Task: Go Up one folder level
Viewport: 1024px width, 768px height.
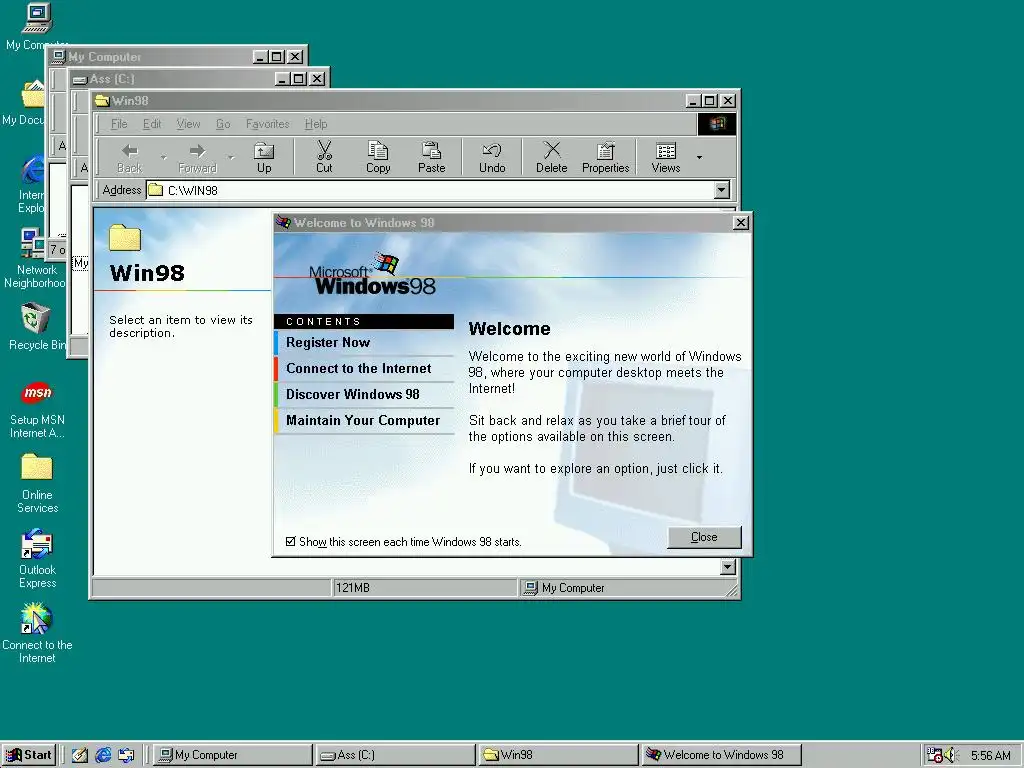Action: tap(264, 157)
